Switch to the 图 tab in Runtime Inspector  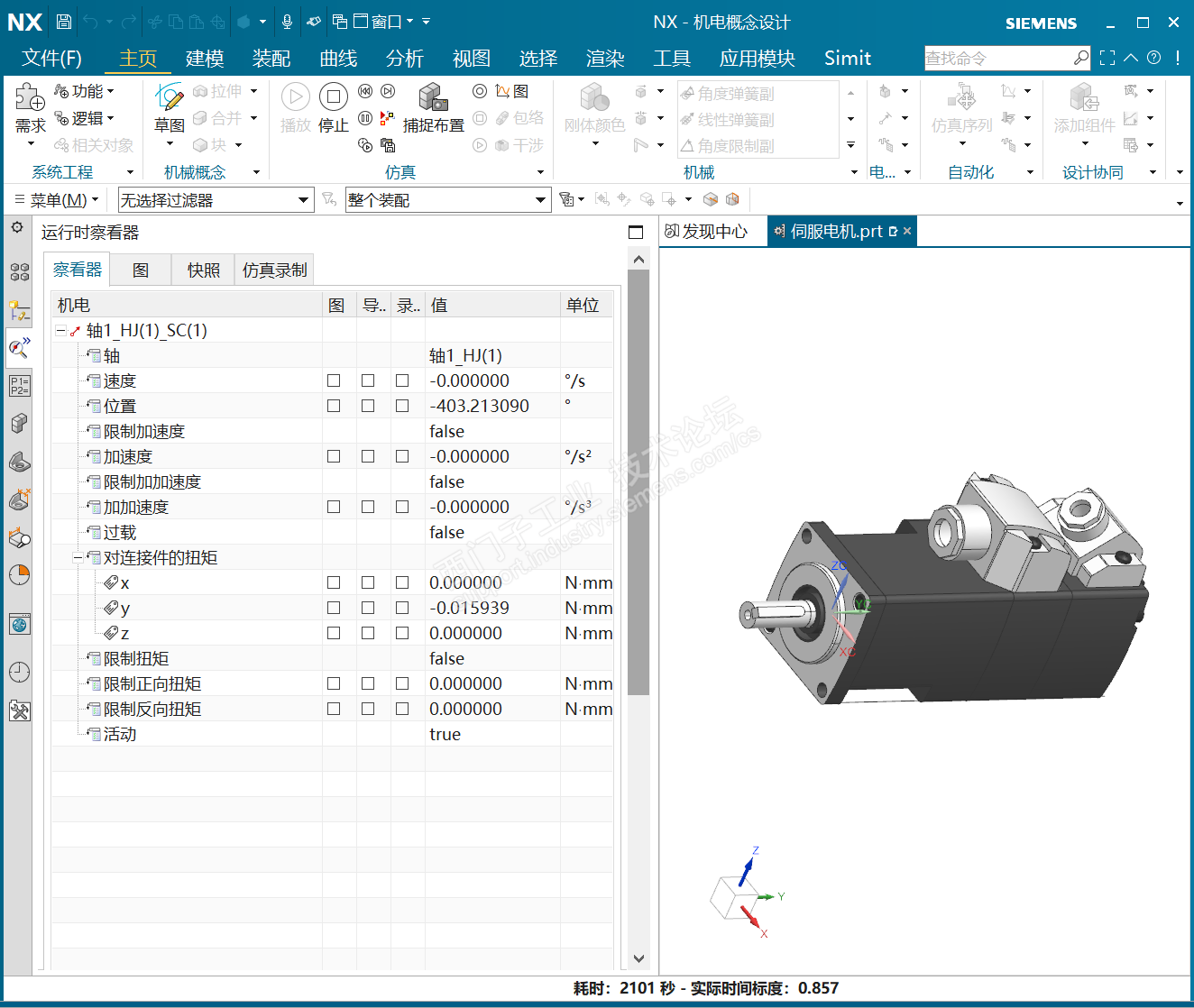141,270
